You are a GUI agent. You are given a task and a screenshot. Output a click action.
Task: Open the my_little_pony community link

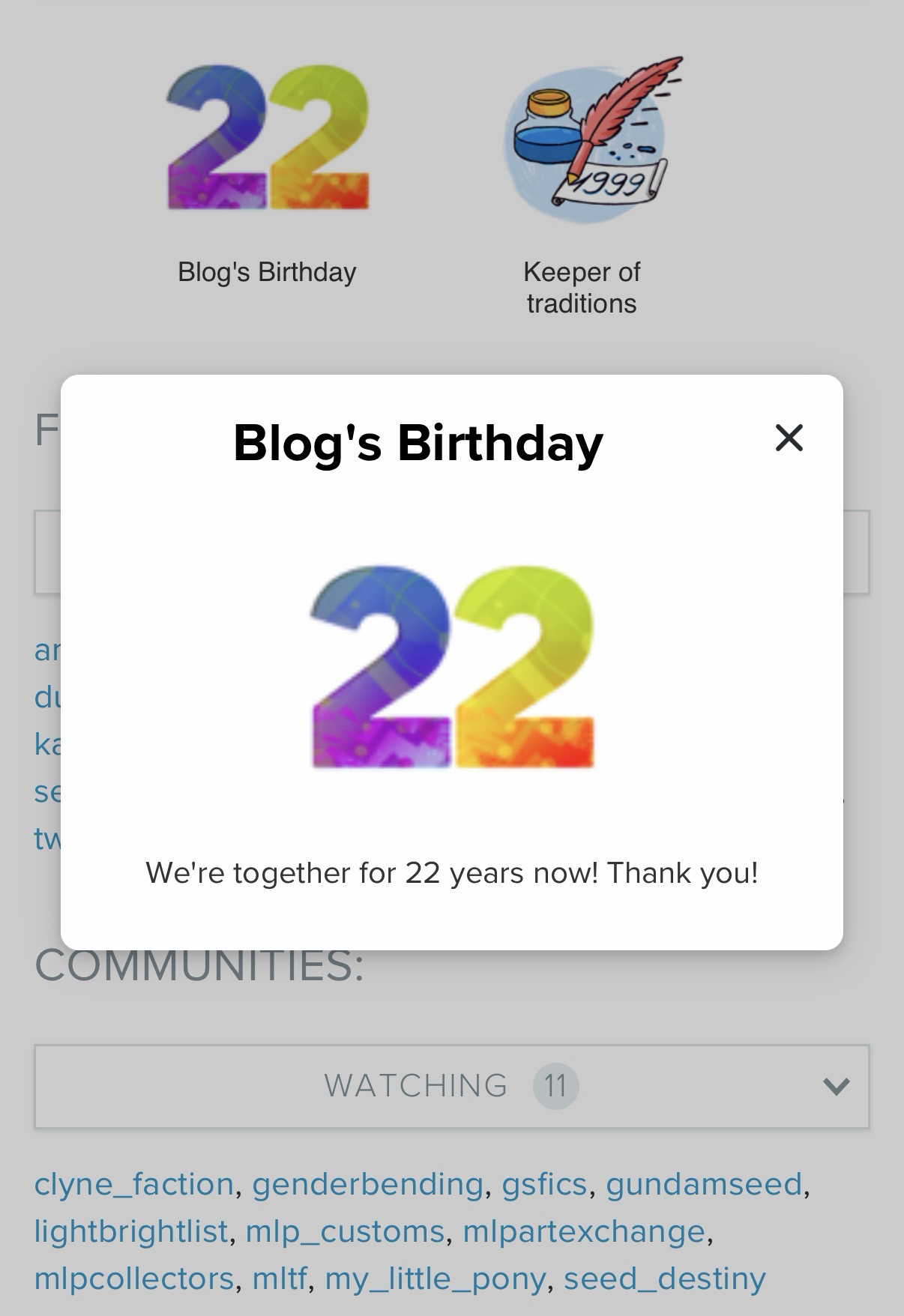click(435, 1279)
